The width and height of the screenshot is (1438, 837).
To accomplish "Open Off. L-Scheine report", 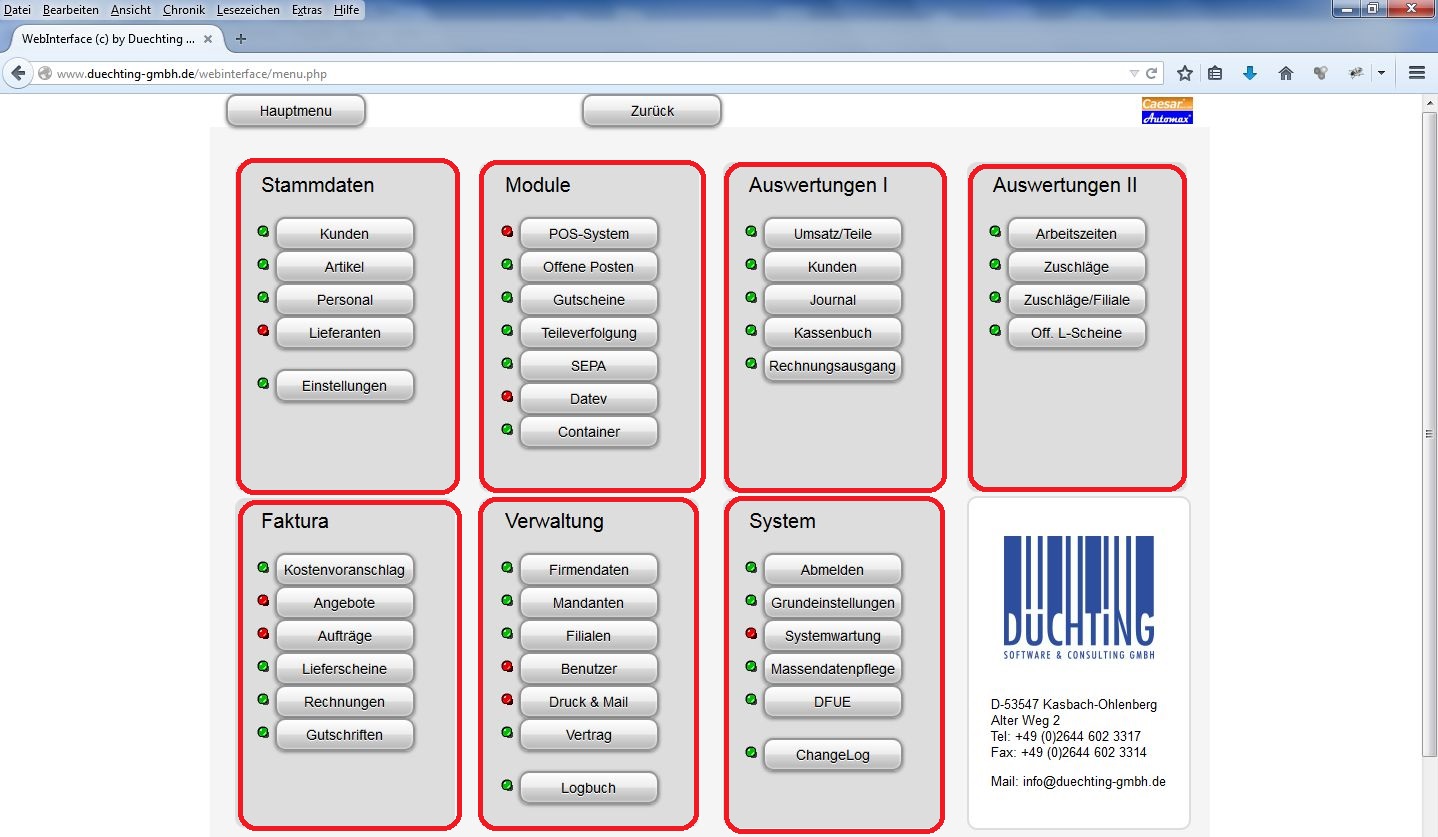I will [1077, 333].
